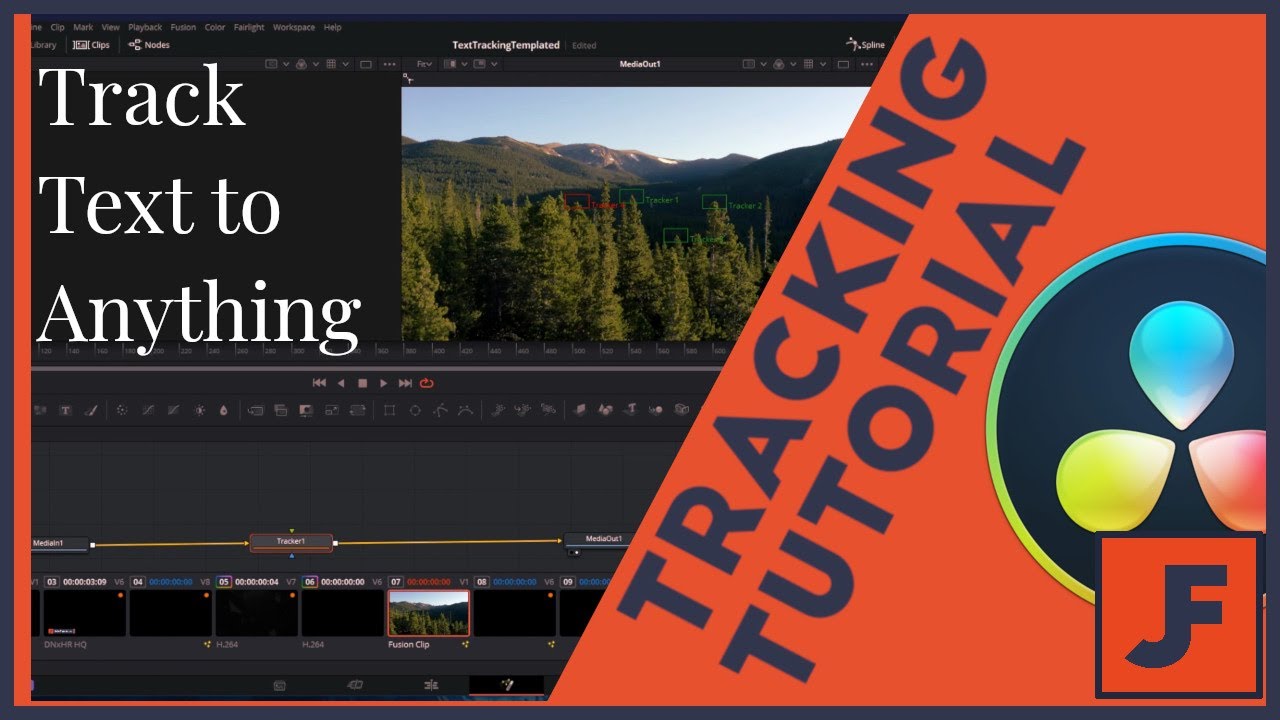
Task: Open the Help menu
Action: coord(333,27)
